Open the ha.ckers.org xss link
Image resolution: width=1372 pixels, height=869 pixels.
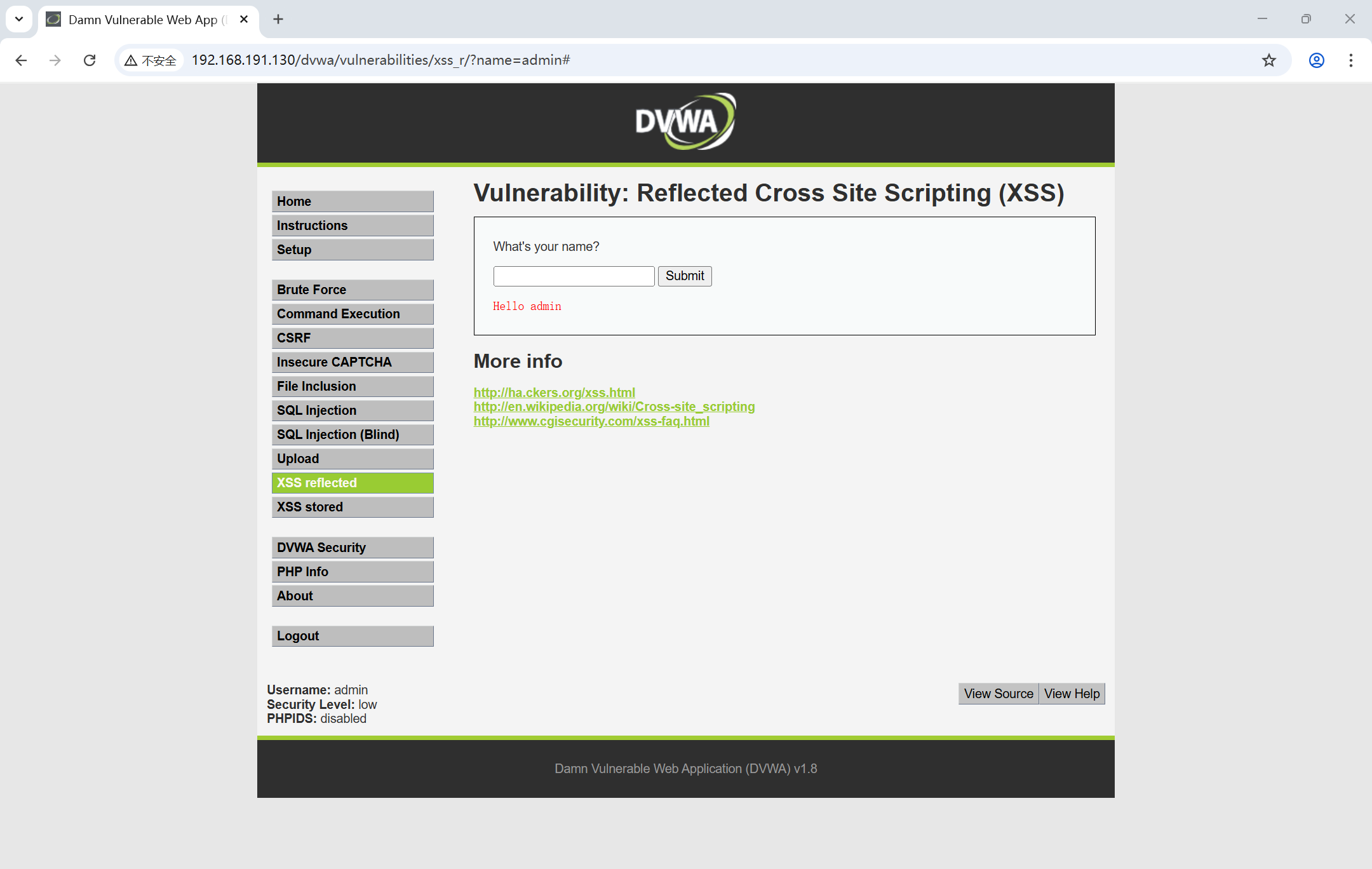(555, 393)
